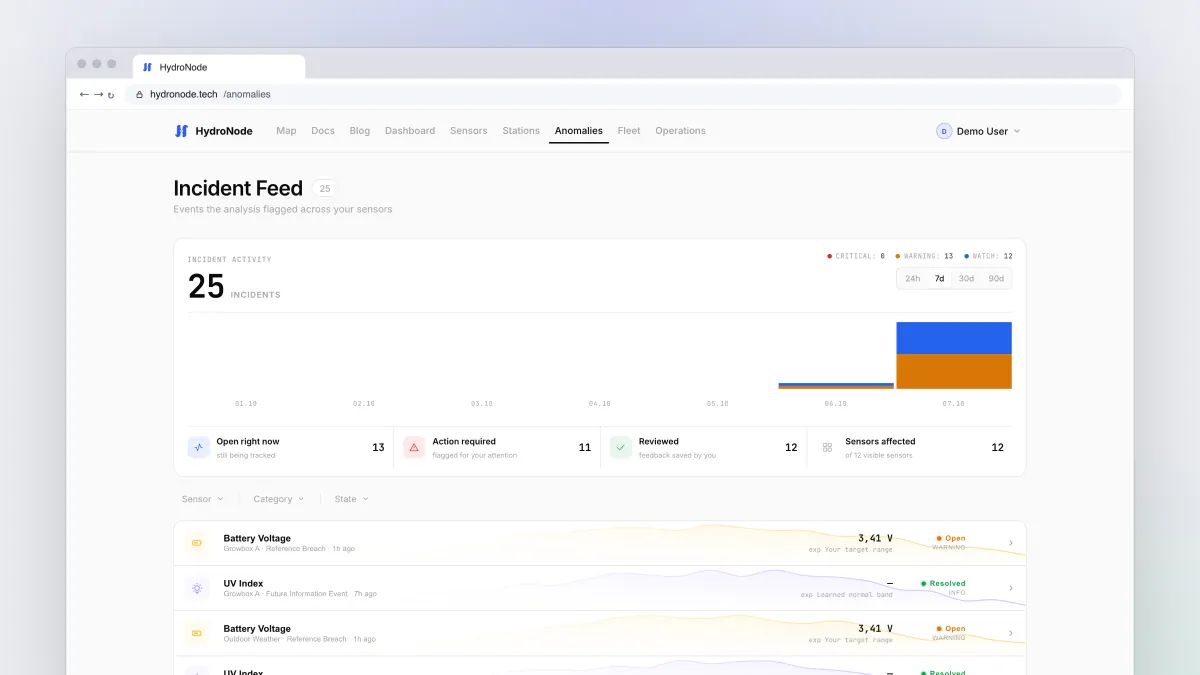The image size is (1200, 675).
Task: Click the Sensors affected grid icon
Action: [x=827, y=447]
